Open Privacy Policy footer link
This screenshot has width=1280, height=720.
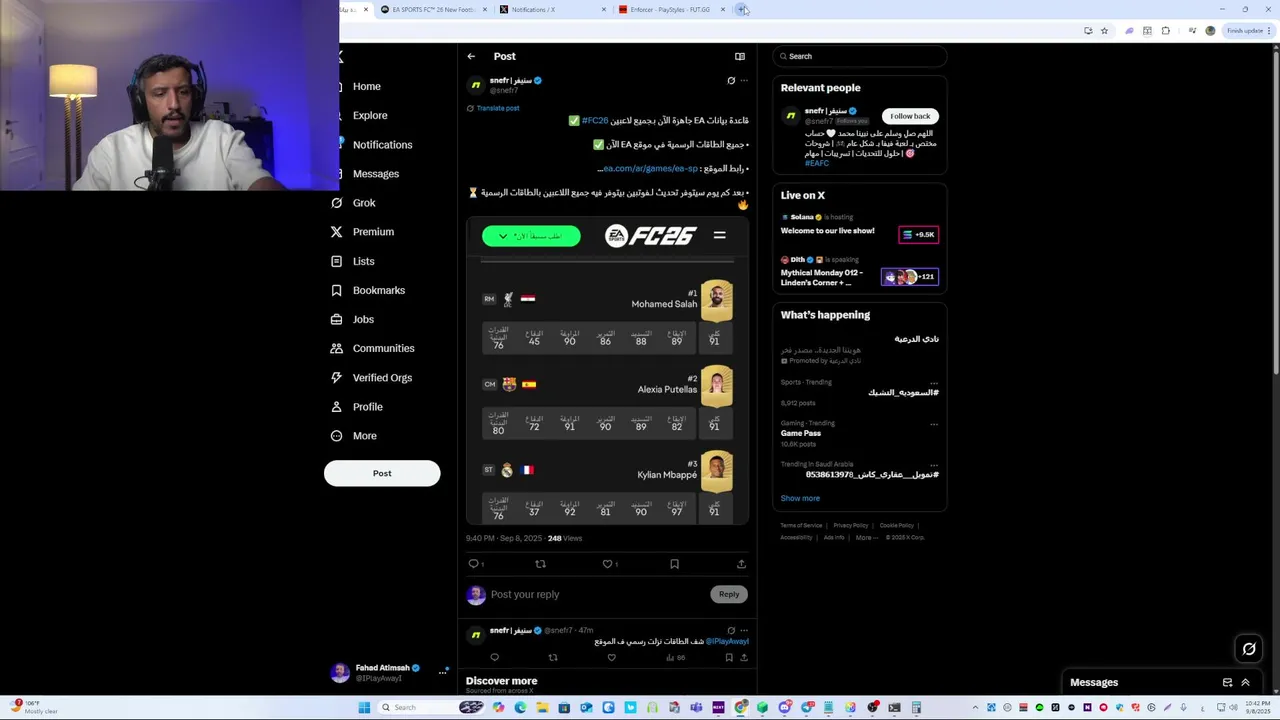850,525
